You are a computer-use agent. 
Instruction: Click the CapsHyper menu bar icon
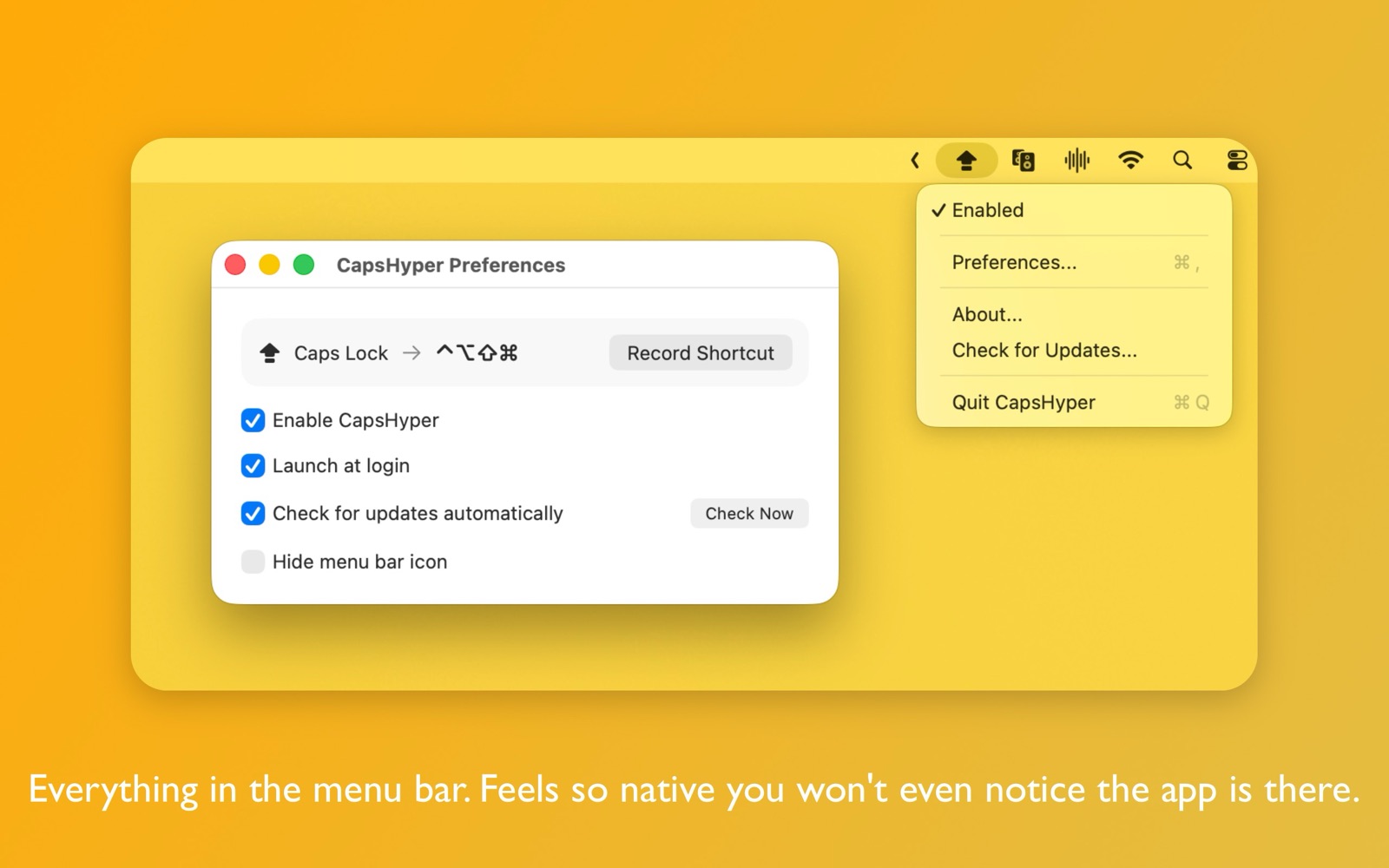[x=966, y=161]
